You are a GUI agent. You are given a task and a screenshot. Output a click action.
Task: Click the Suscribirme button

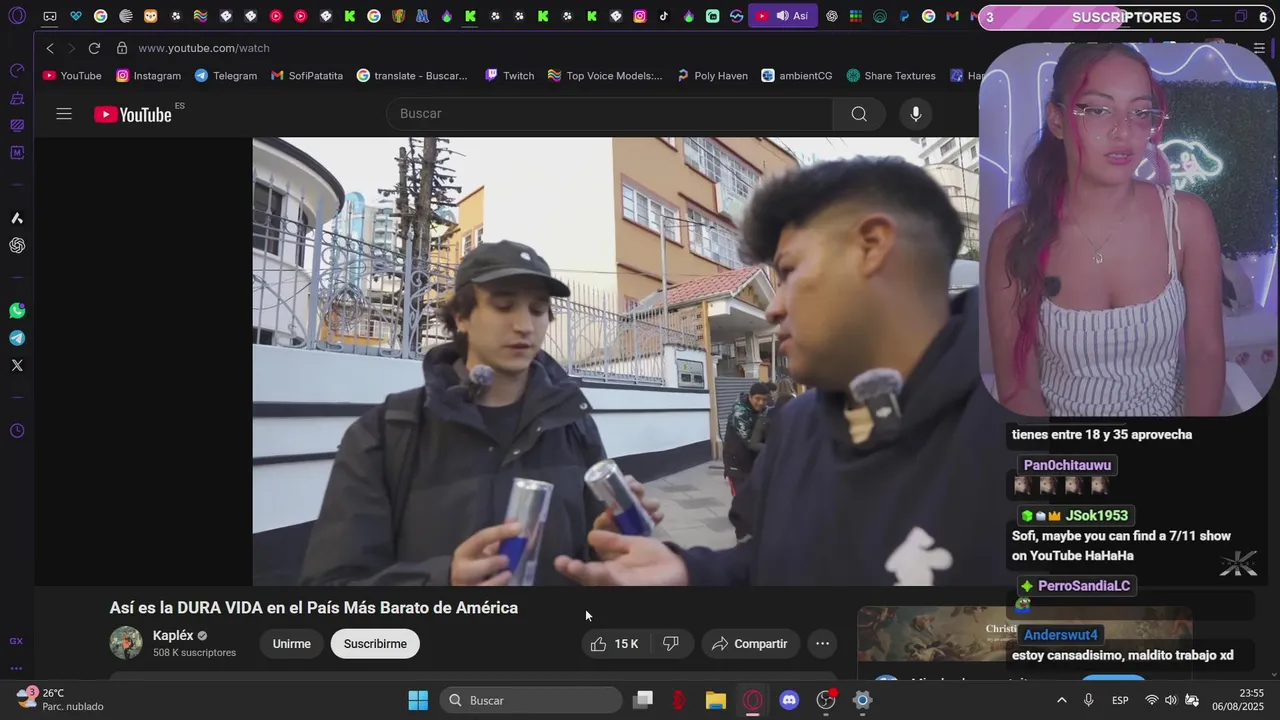click(x=375, y=644)
